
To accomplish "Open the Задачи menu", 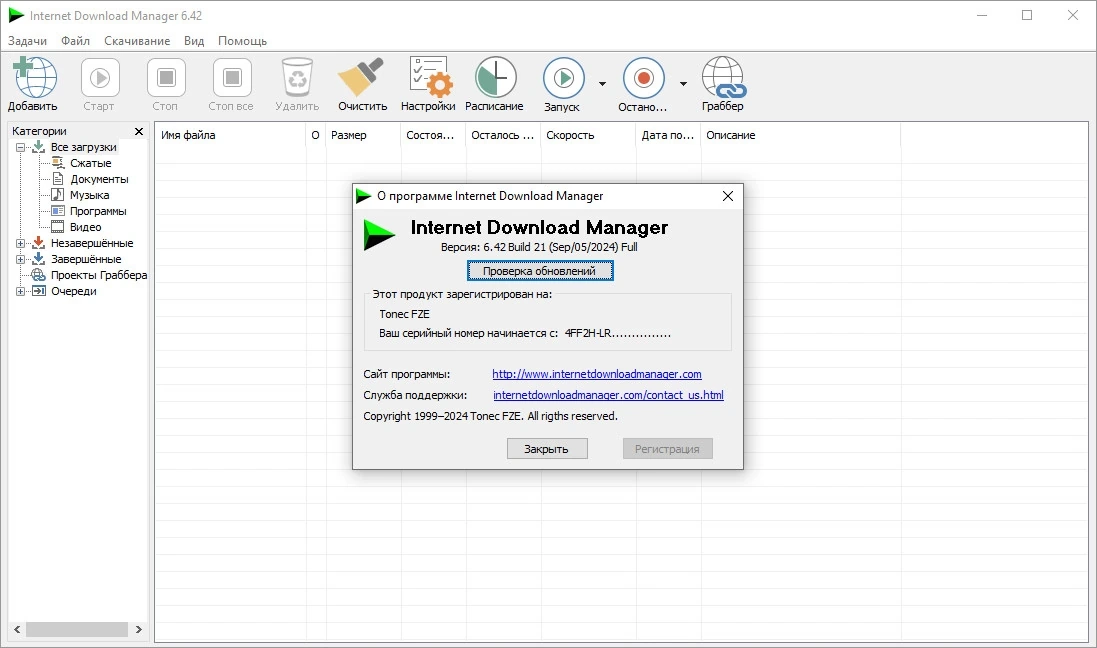I will pyautogui.click(x=27, y=41).
